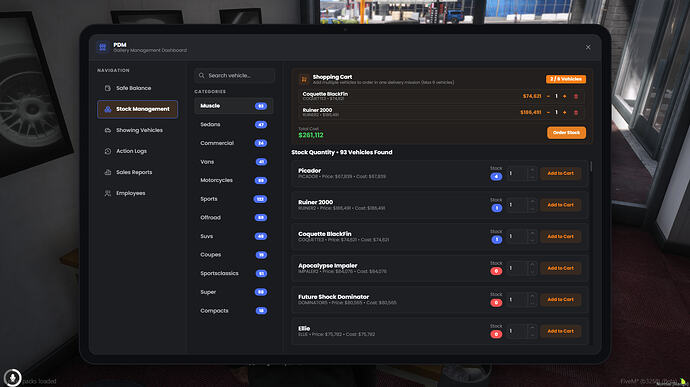Click the vehicle list scrollbar
Screen dimensions: 690x387
pos(591,167)
